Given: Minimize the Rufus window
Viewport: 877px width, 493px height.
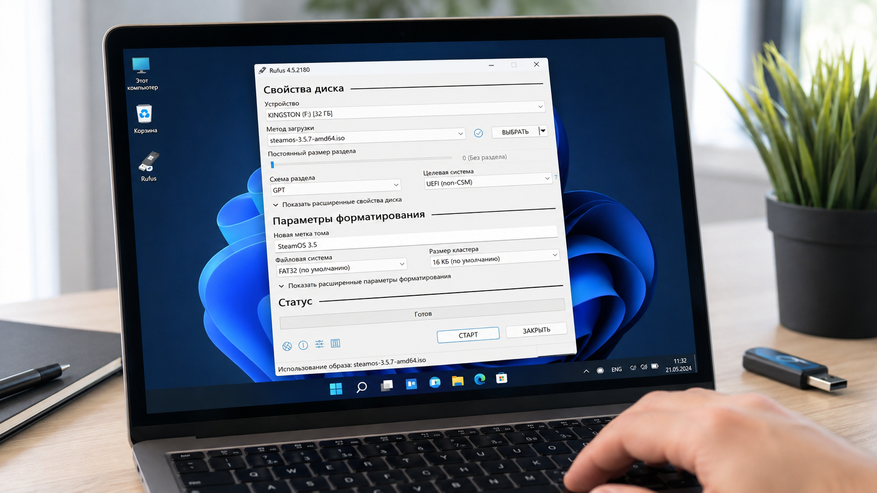Looking at the screenshot, I should (492, 65).
